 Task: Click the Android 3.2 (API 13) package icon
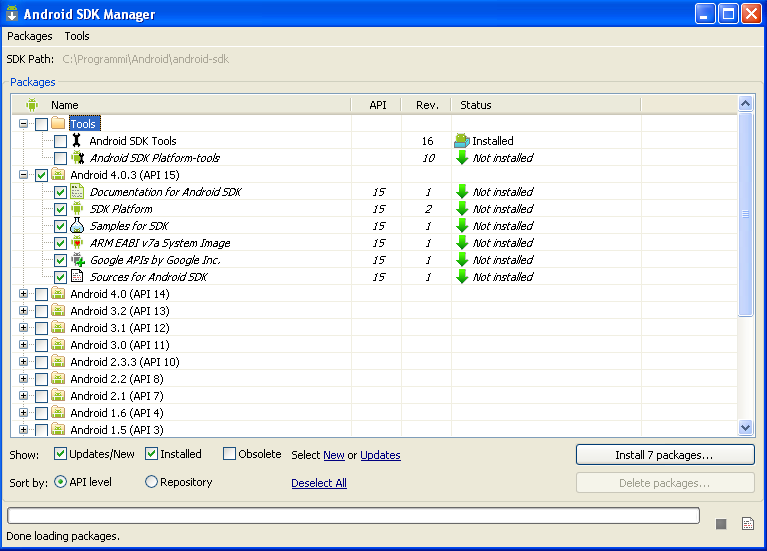click(x=58, y=310)
